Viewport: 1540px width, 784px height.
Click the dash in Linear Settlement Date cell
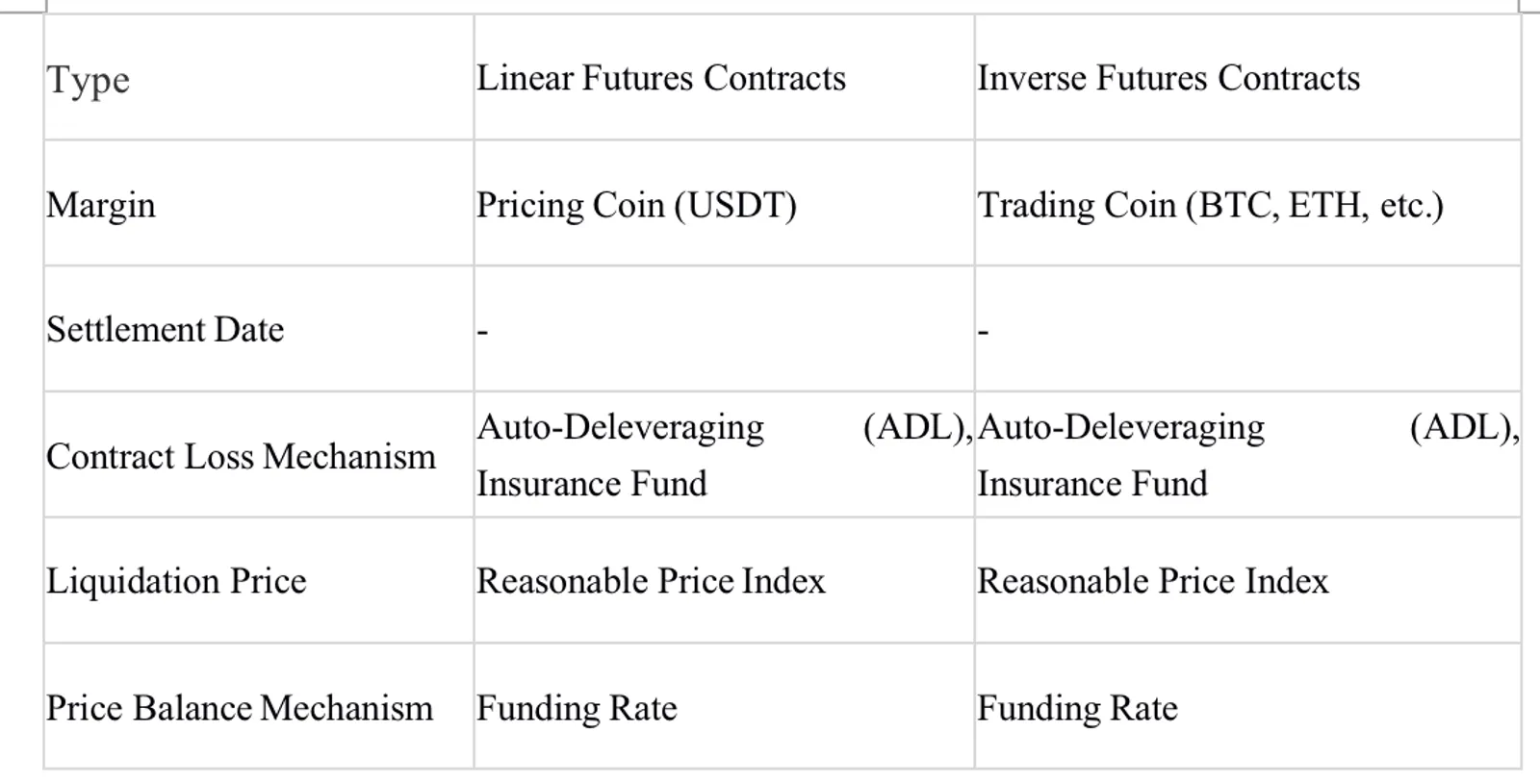[x=483, y=332]
